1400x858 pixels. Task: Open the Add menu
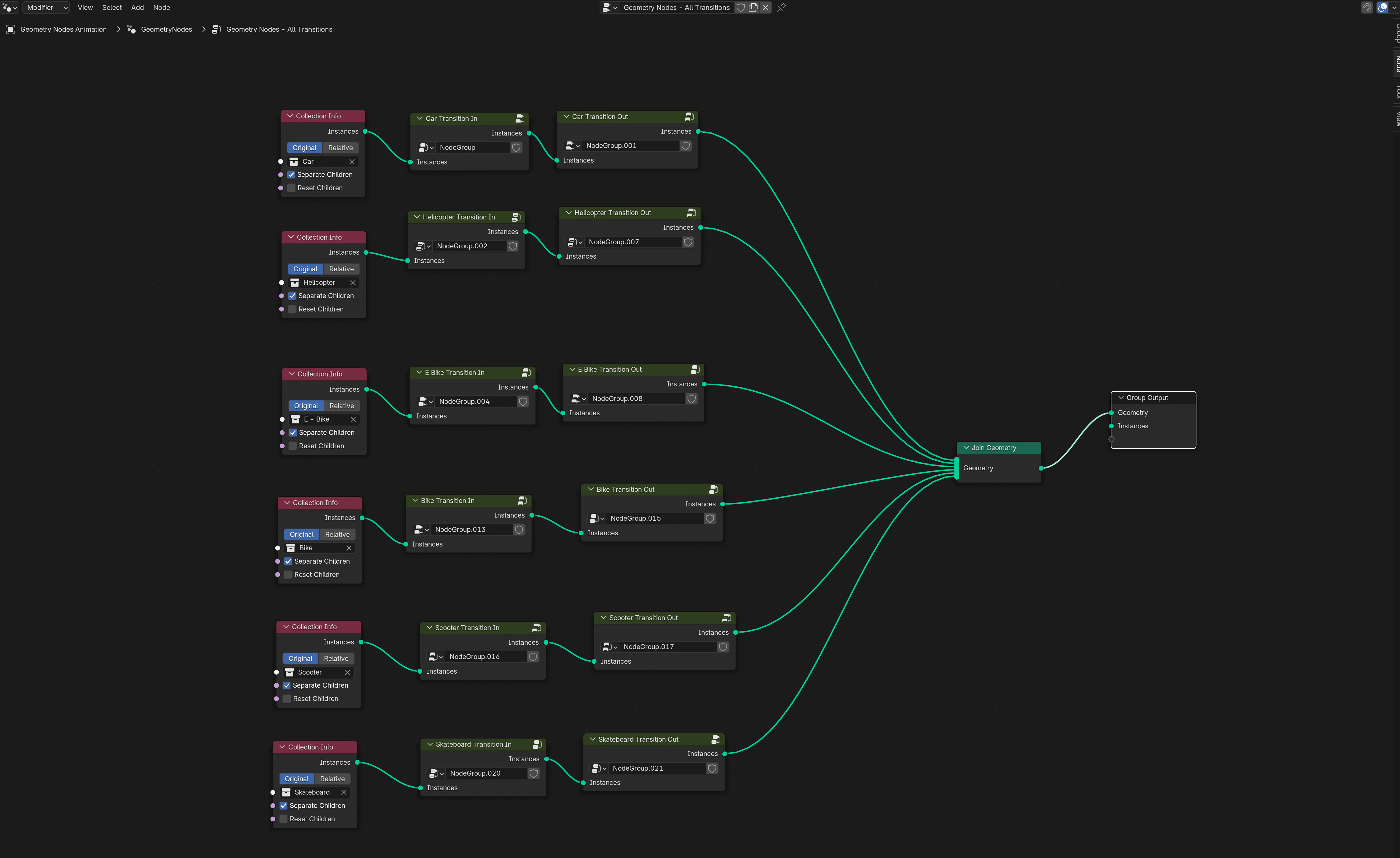click(137, 7)
